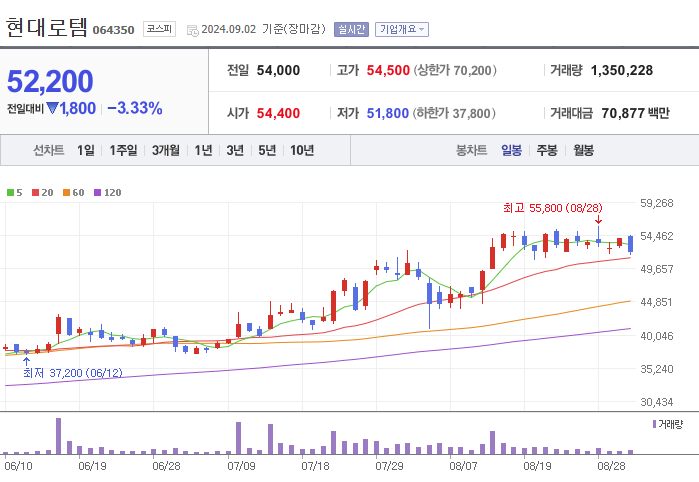
Task: Select the 5년 line chart tab
Action: coord(267,150)
